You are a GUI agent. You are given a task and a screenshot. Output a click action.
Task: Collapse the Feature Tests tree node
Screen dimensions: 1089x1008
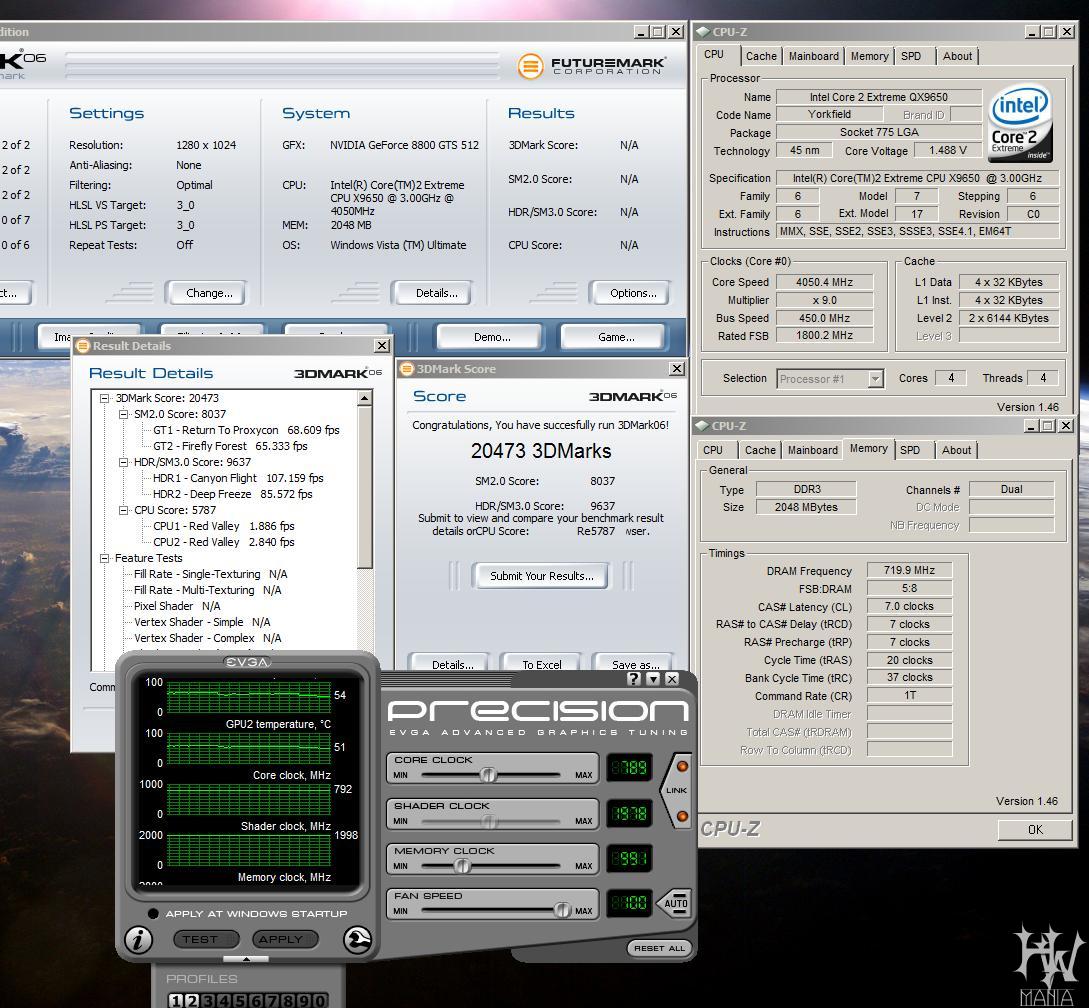pyautogui.click(x=104, y=558)
